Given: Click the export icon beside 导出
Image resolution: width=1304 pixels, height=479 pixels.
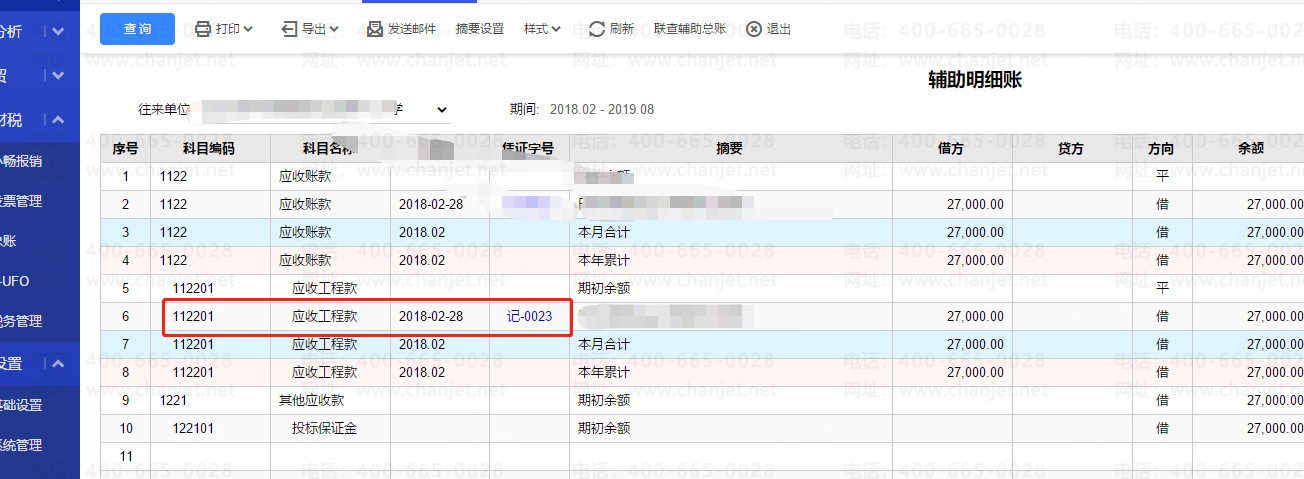Looking at the screenshot, I should pyautogui.click(x=290, y=29).
